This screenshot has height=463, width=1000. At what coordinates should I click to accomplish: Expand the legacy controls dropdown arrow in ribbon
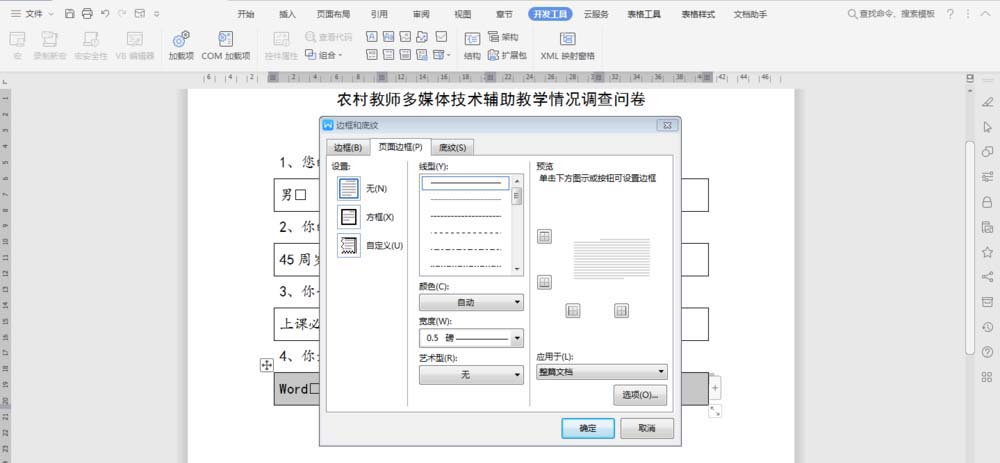(448, 55)
